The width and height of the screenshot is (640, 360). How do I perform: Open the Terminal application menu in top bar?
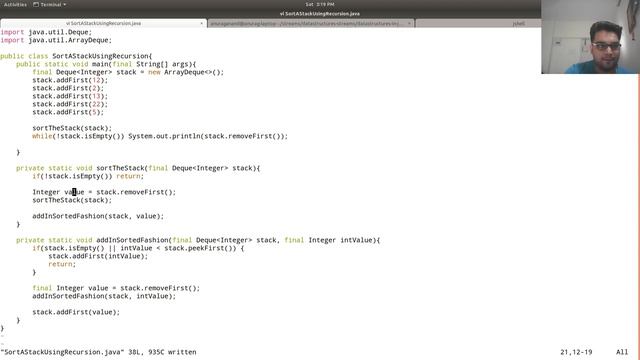coord(49,4)
